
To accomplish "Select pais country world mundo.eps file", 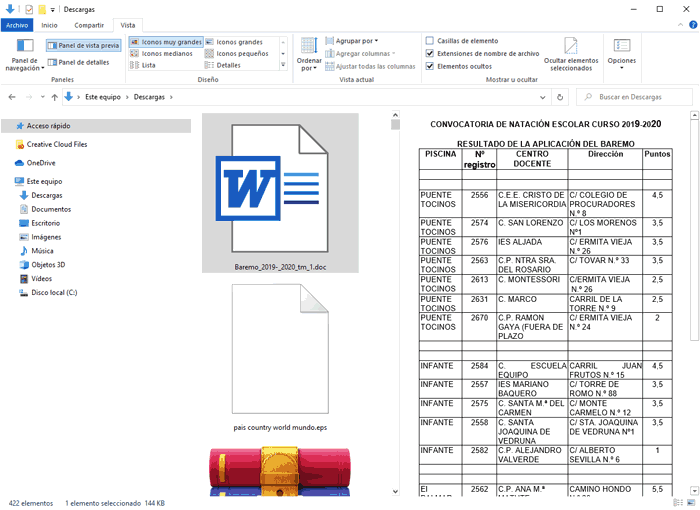I will point(280,357).
